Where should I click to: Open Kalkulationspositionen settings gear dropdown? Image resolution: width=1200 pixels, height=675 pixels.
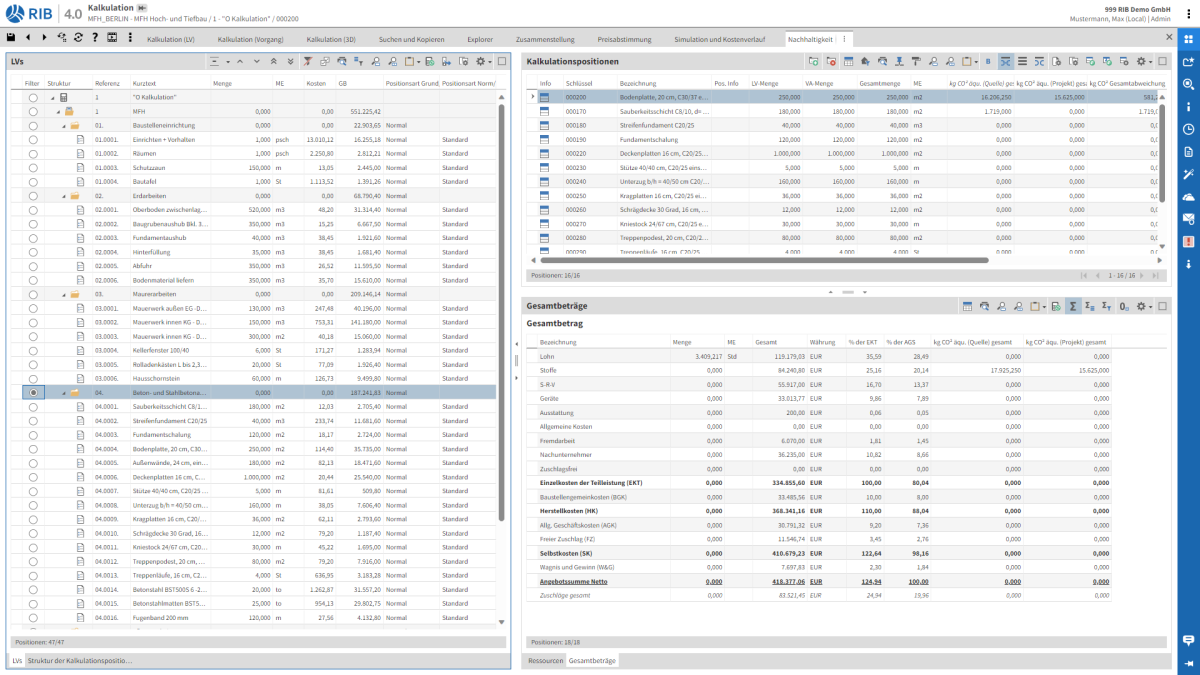1143,61
